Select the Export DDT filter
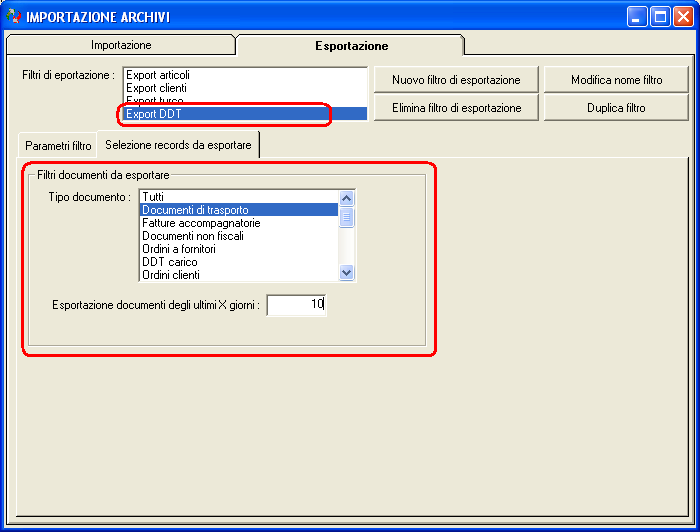700x532 pixels. (x=245, y=114)
